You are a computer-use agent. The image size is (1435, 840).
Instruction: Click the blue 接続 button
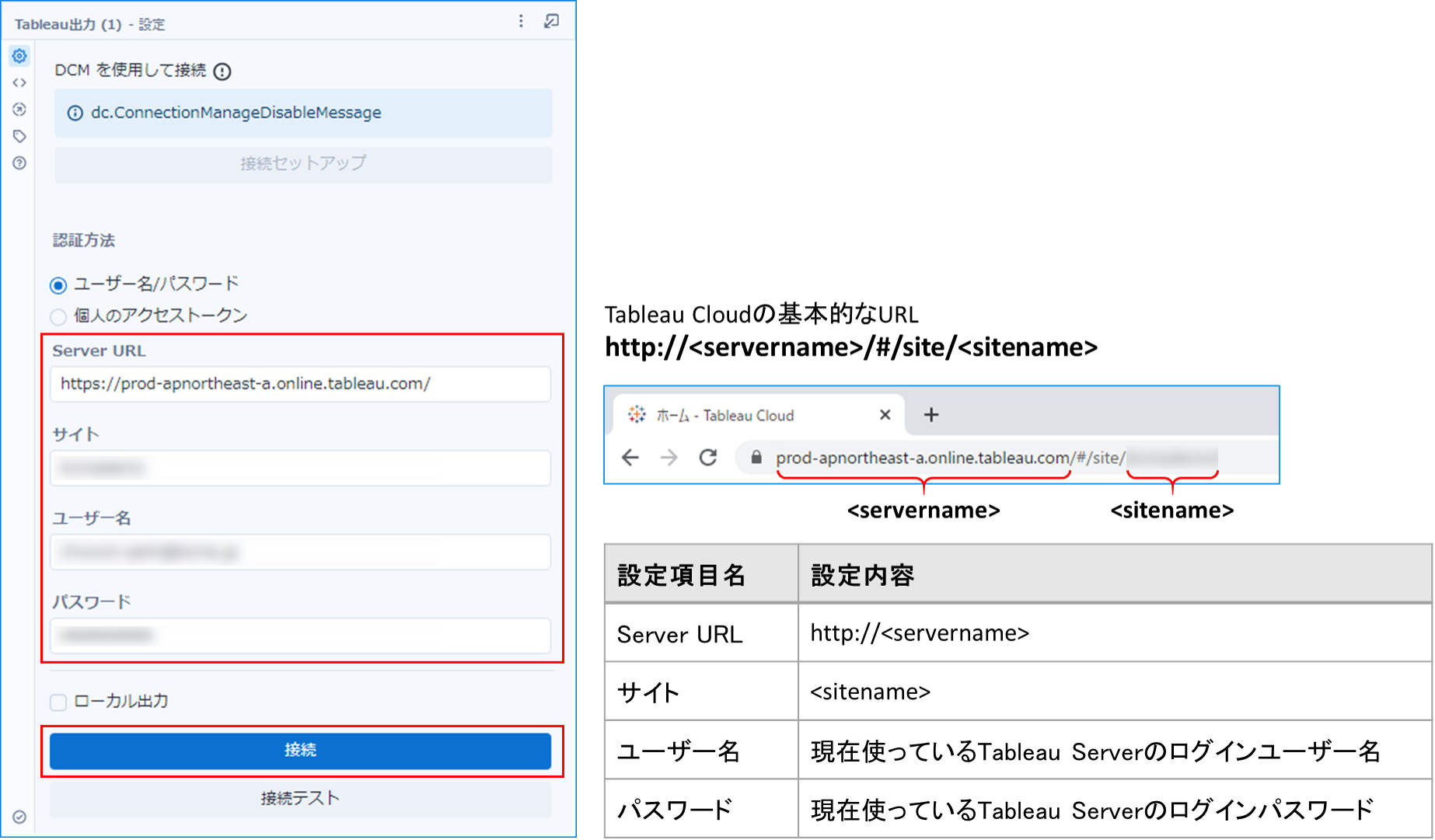point(300,751)
